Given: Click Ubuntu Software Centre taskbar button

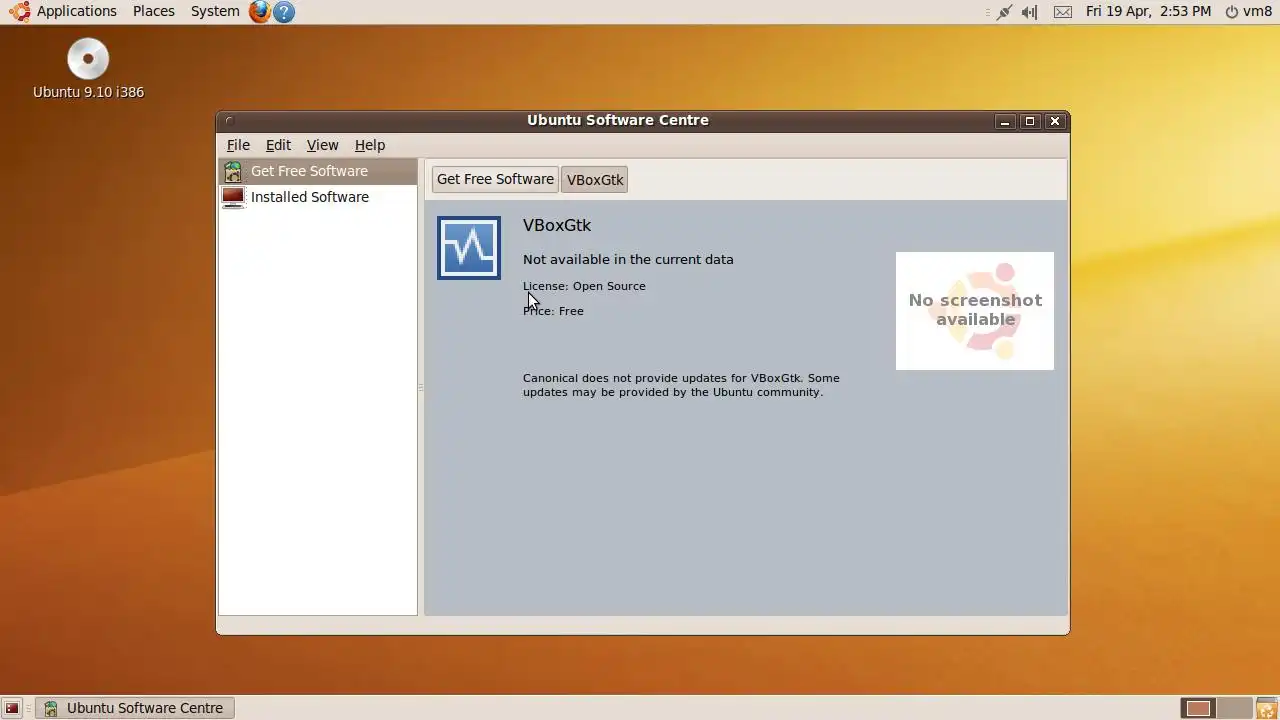Looking at the screenshot, I should point(136,708).
